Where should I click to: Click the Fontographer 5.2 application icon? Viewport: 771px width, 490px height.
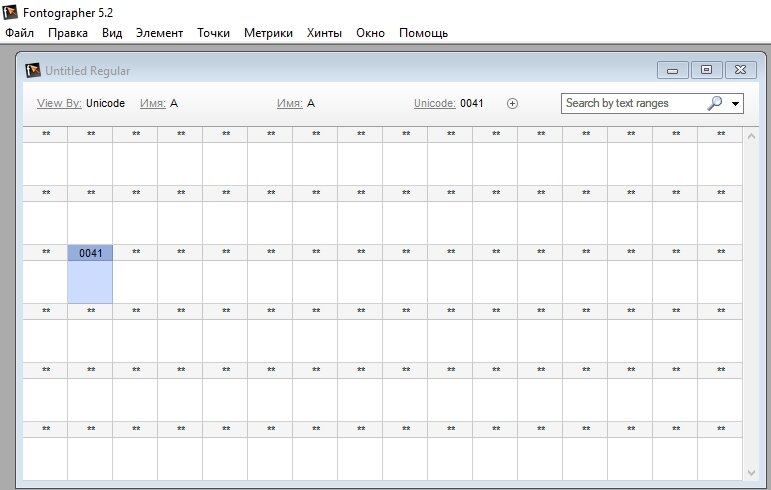coord(10,12)
